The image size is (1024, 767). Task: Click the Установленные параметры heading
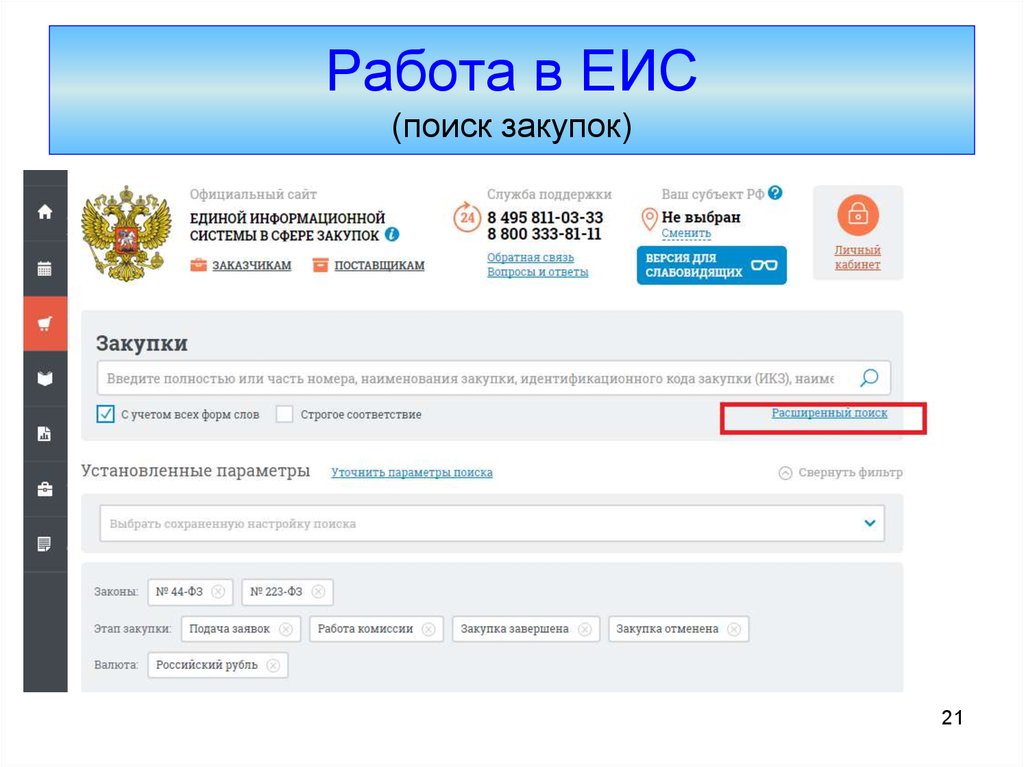click(x=195, y=471)
